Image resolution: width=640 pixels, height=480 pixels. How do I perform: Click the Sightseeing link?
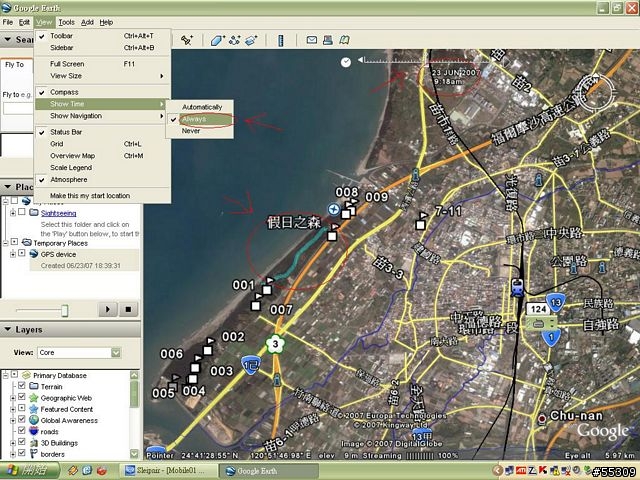pyautogui.click(x=58, y=213)
